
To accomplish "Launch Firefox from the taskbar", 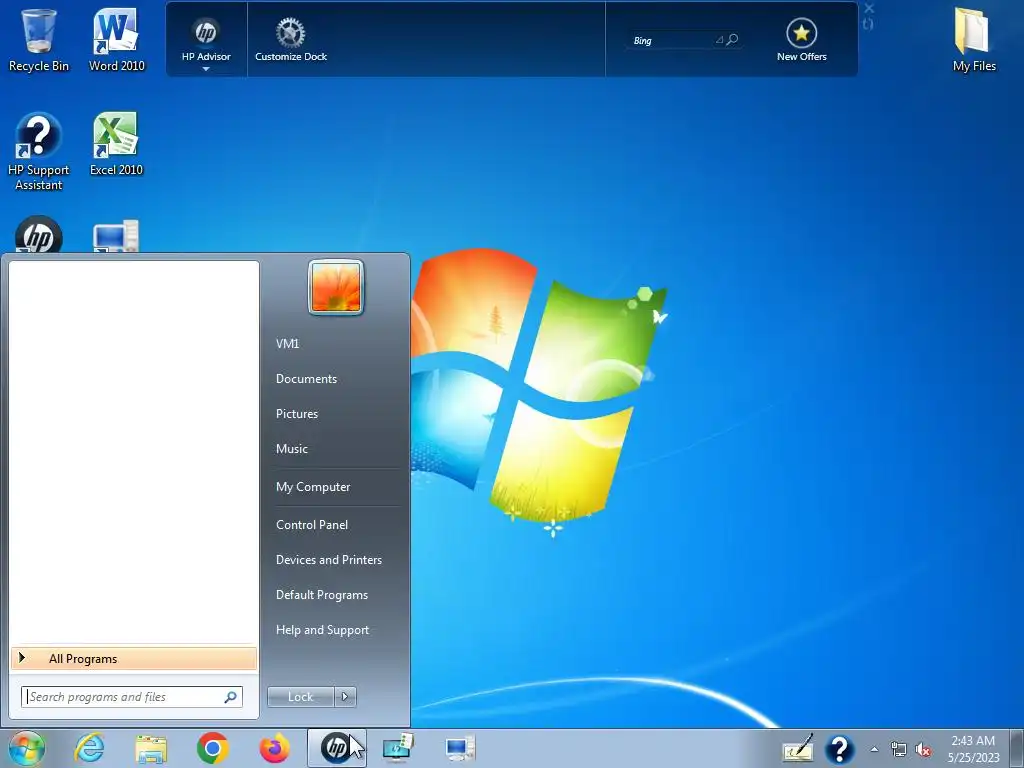I will point(274,748).
